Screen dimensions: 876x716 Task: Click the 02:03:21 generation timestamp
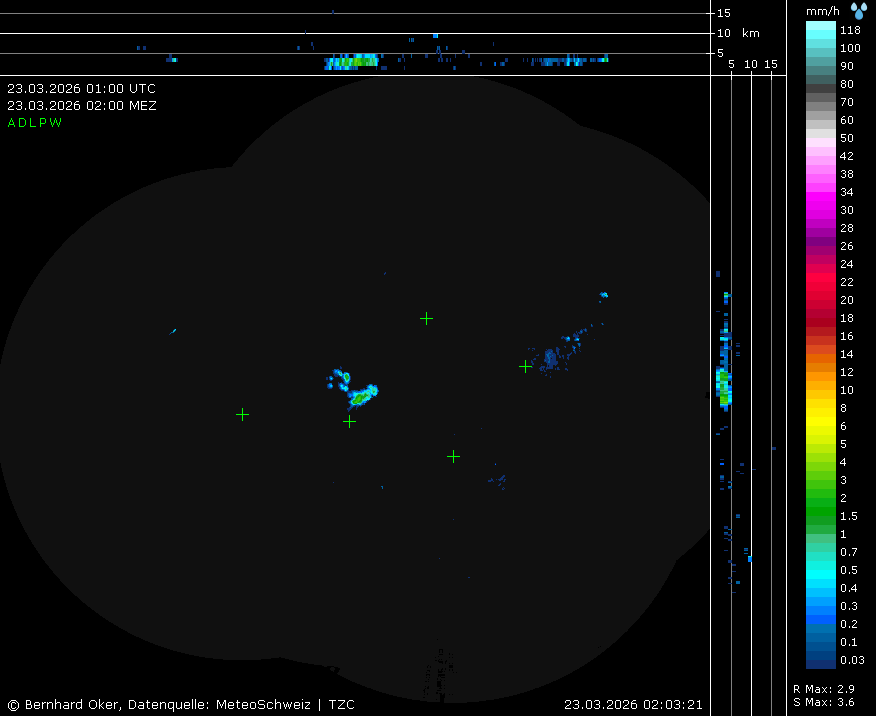[x=633, y=705]
